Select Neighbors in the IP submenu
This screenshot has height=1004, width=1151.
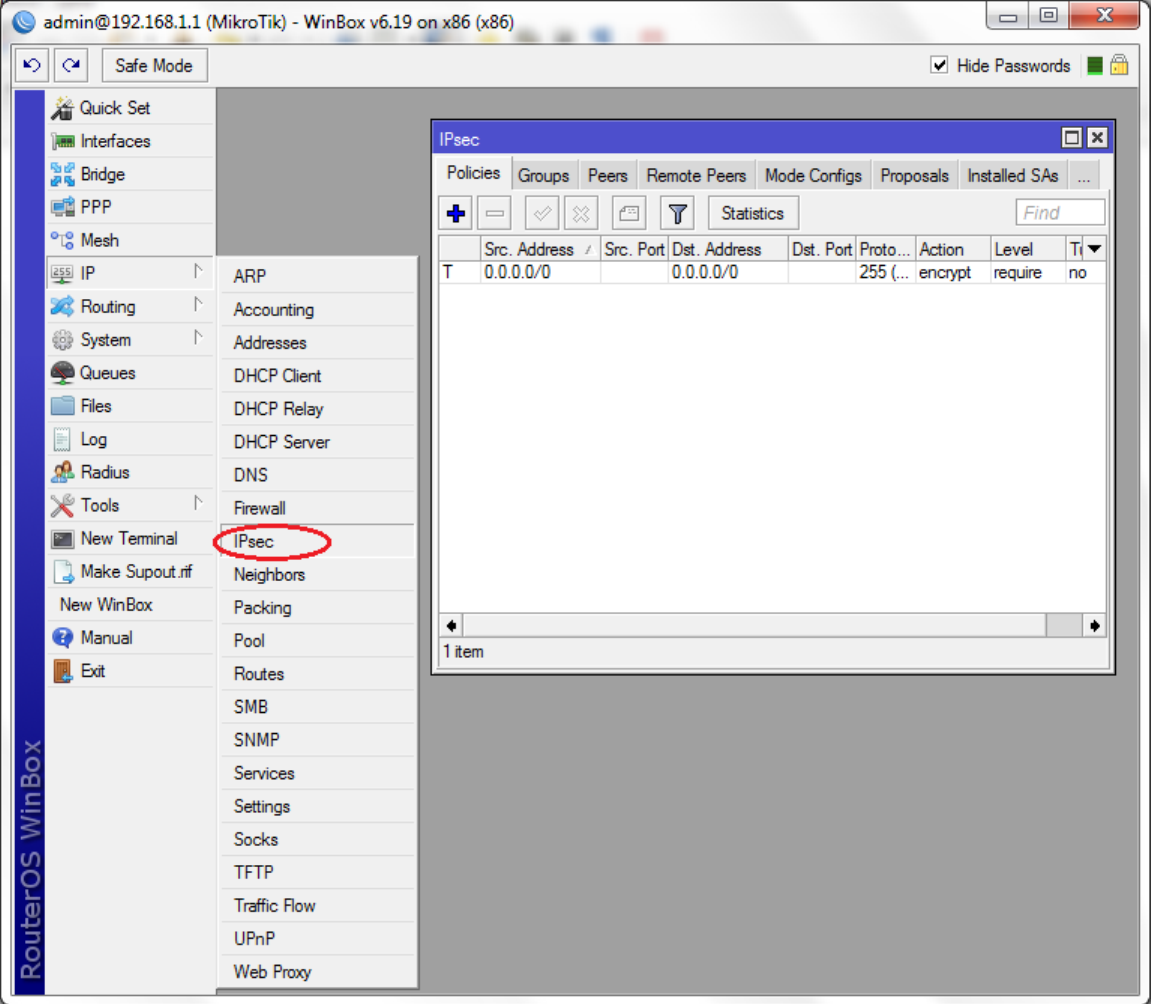click(318, 575)
